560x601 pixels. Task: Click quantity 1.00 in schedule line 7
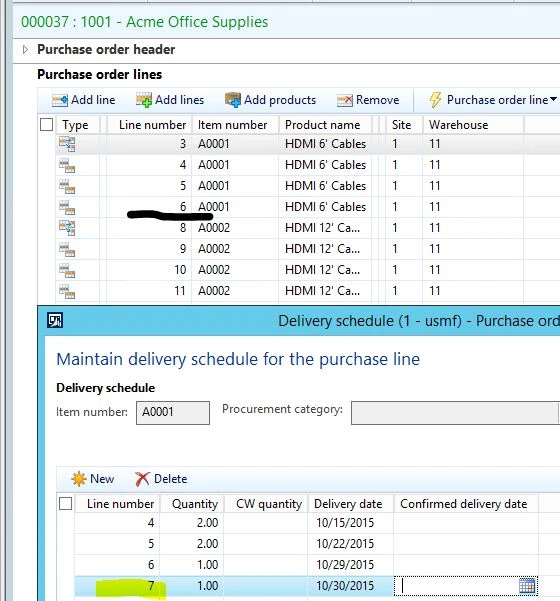[207, 586]
